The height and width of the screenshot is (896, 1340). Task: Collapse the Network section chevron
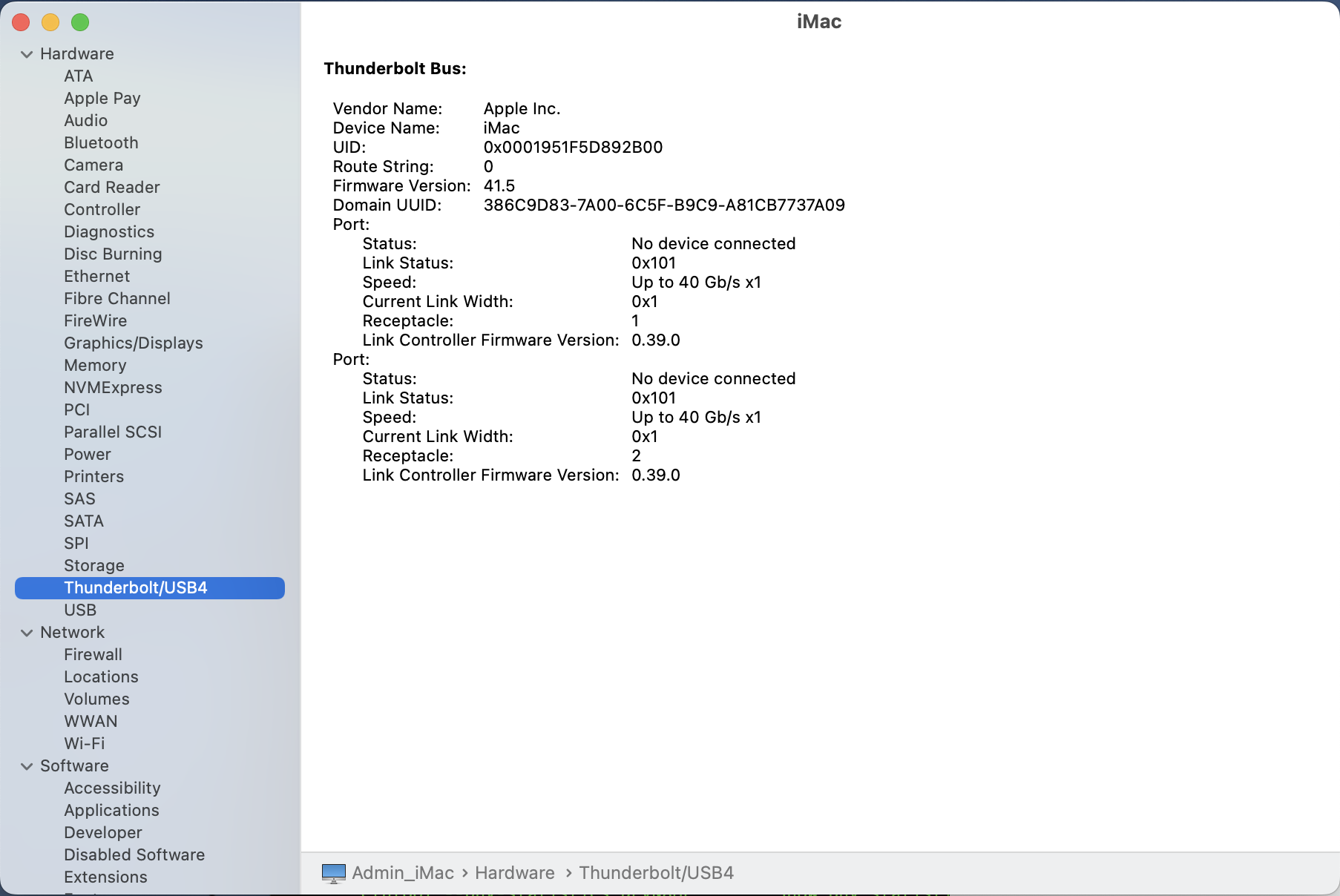pos(27,633)
